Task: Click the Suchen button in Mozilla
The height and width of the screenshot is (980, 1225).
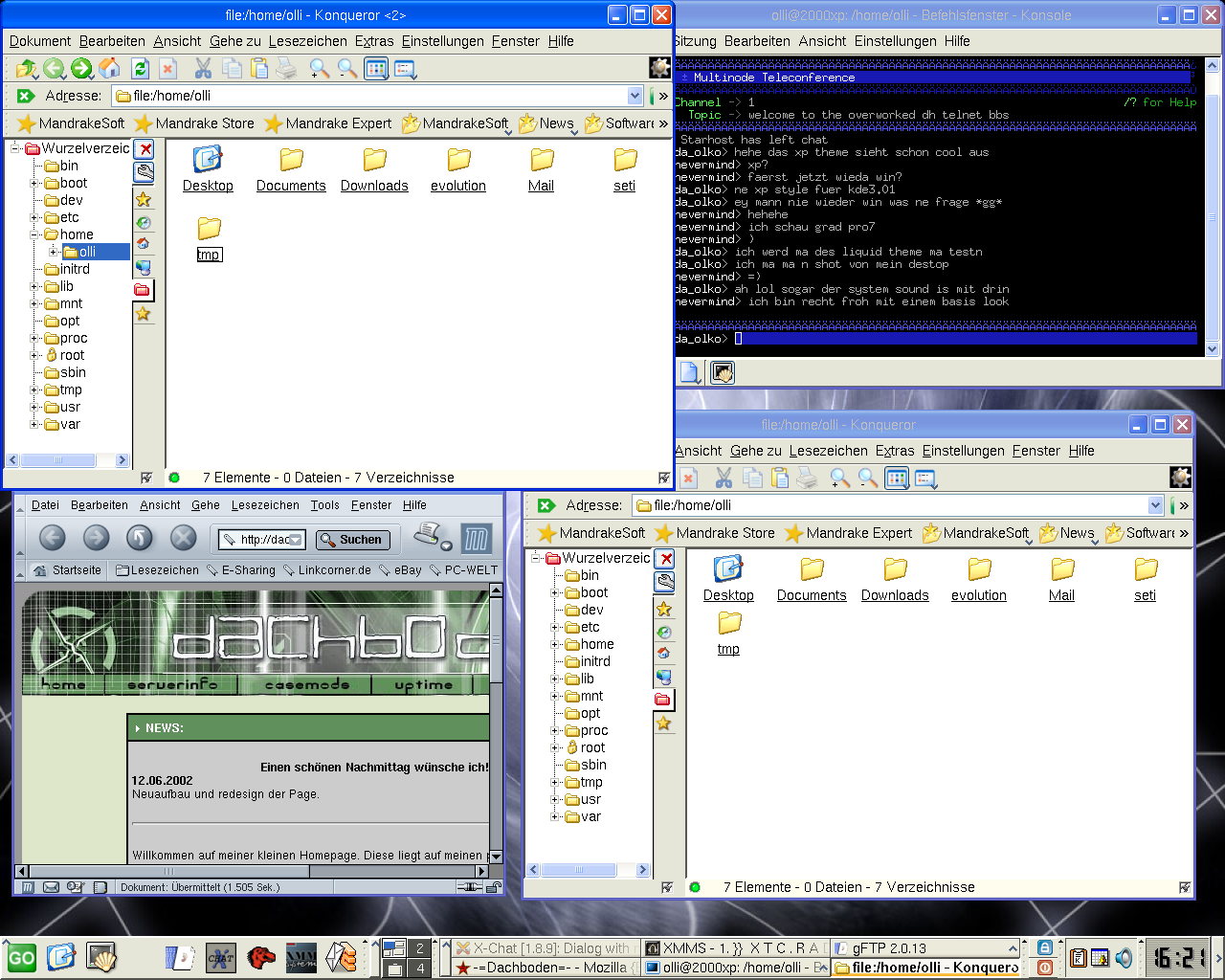Action: pyautogui.click(x=352, y=540)
